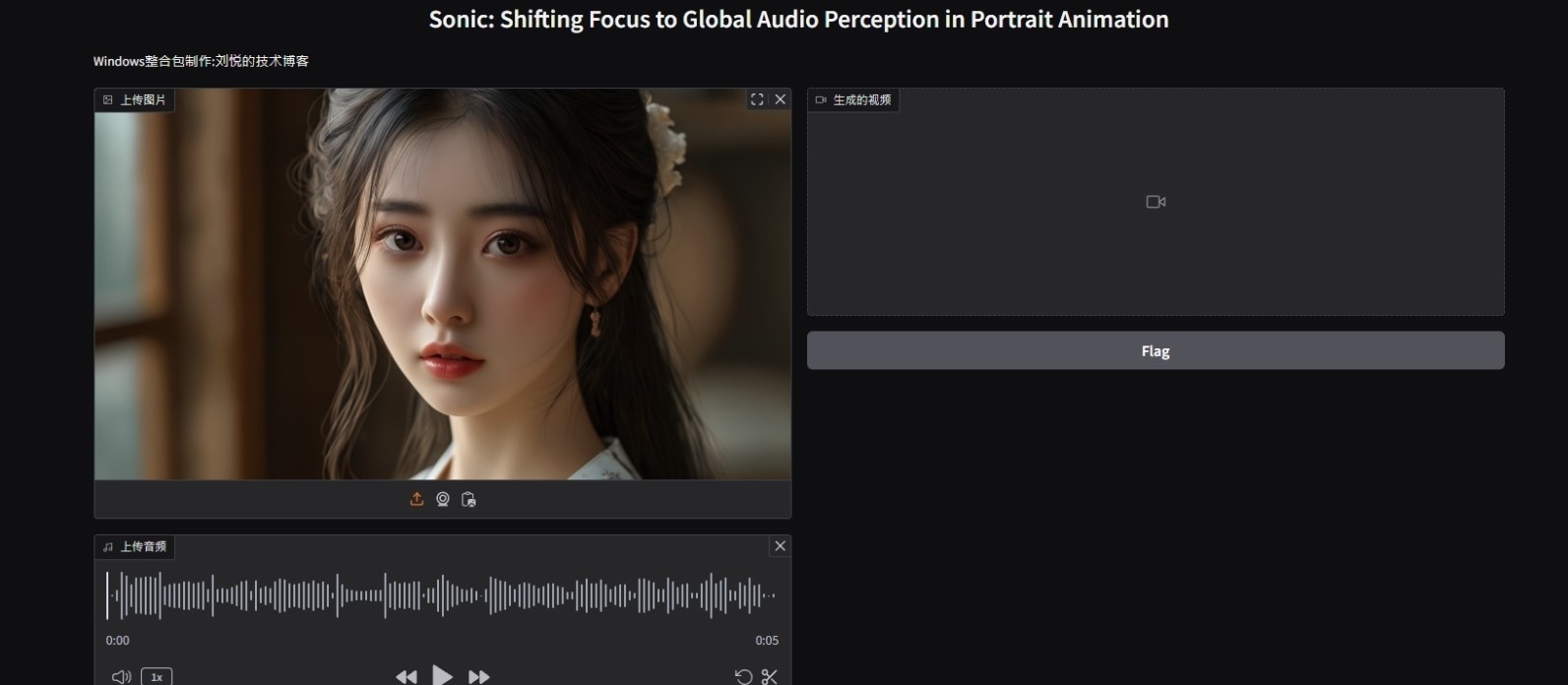The width and height of the screenshot is (1568, 685).
Task: Seek to the middle of the audio waveform
Action: pos(442,595)
